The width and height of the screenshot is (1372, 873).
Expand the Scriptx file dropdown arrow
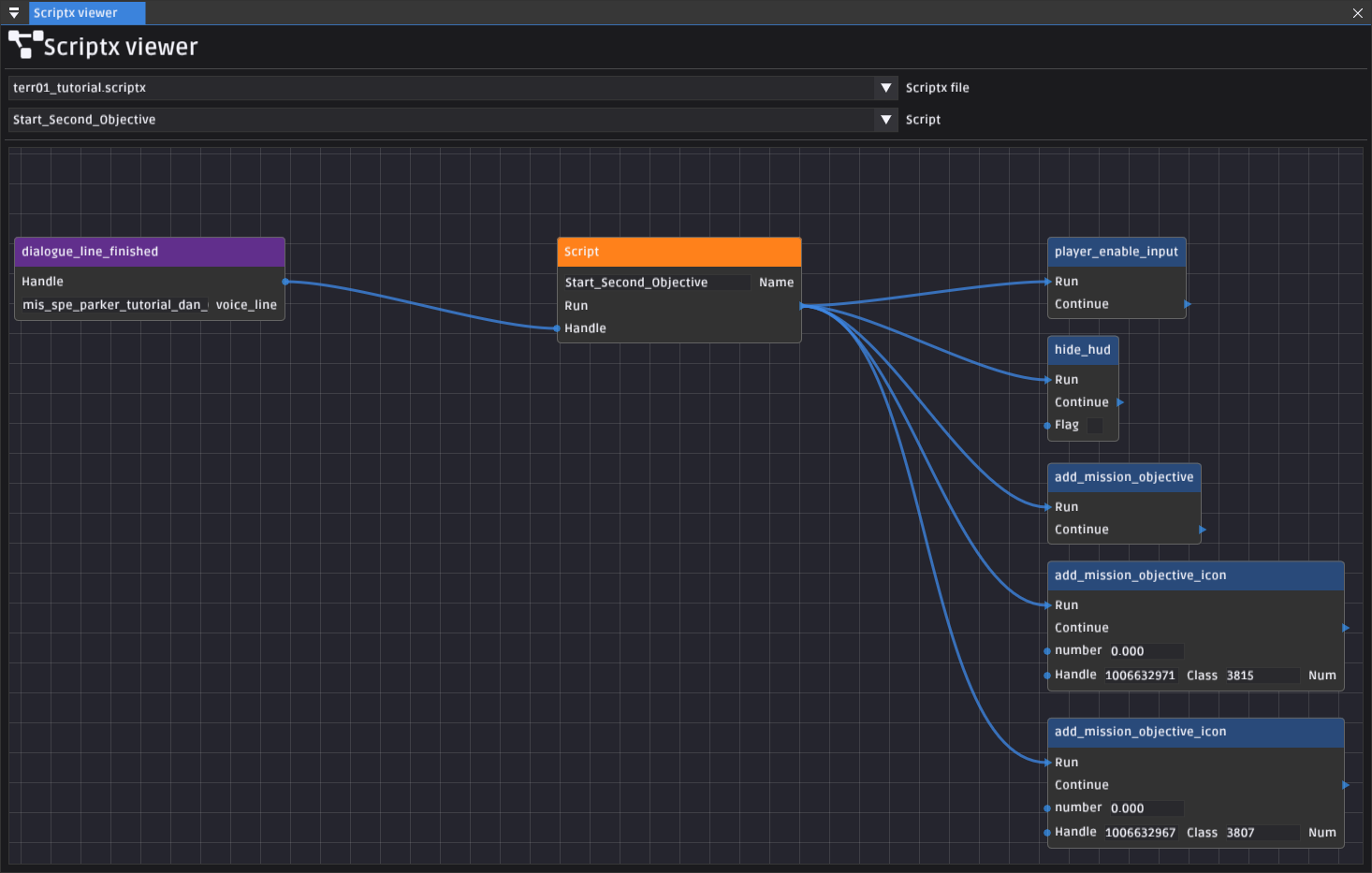885,88
